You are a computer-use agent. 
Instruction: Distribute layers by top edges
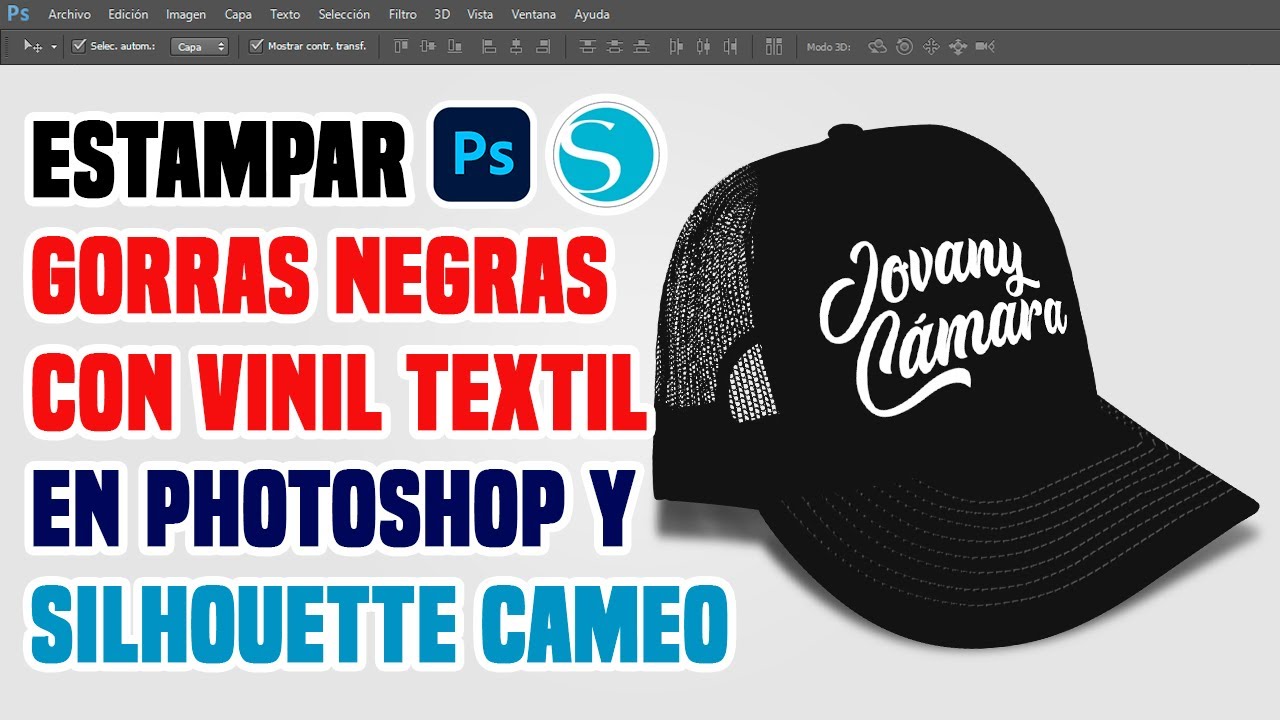(588, 46)
